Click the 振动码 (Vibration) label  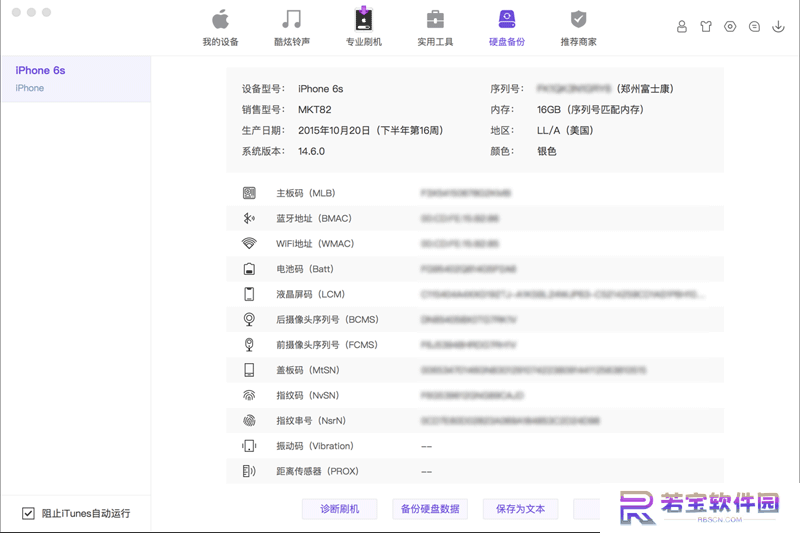[x=315, y=446]
